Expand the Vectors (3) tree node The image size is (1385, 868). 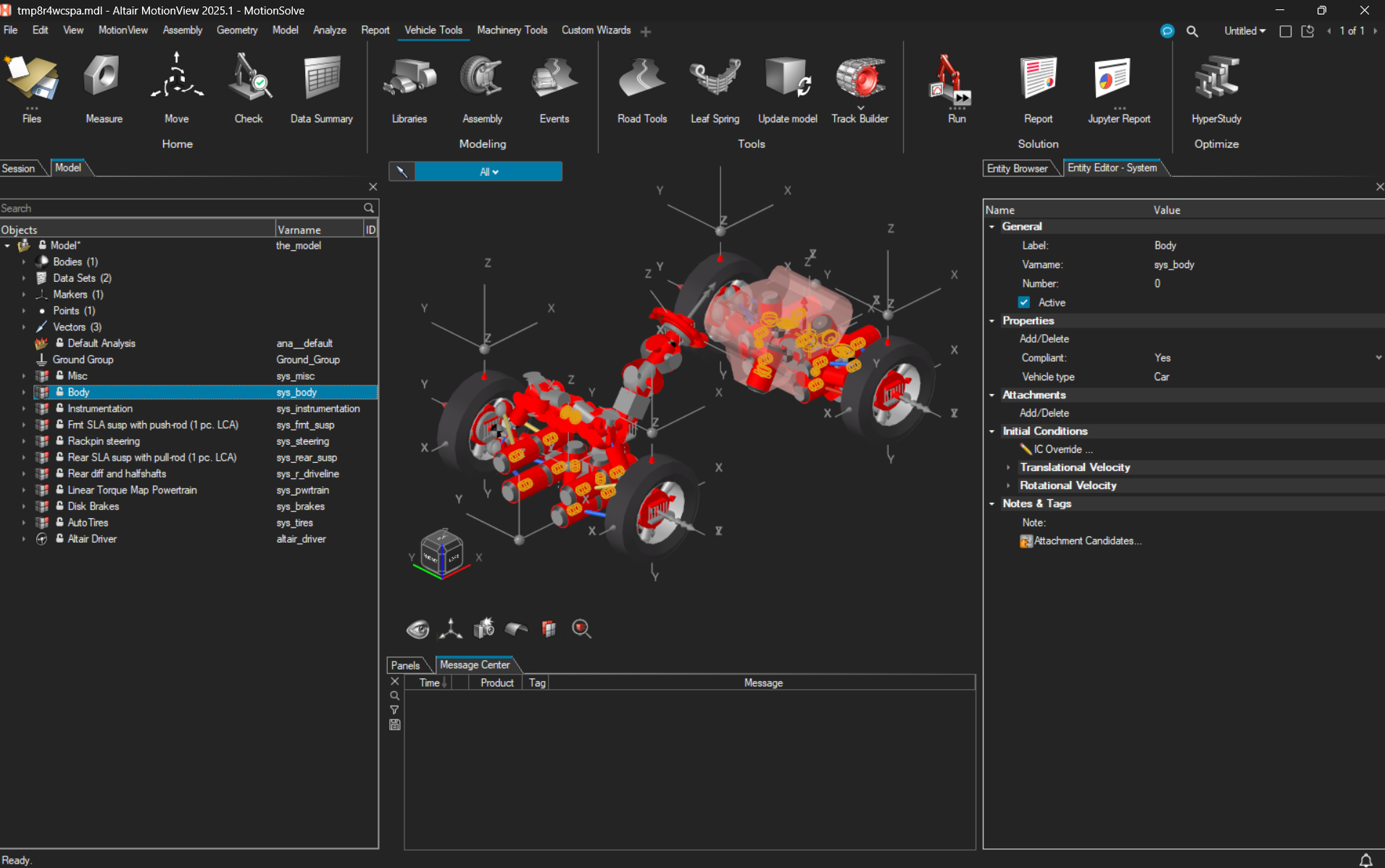23,327
